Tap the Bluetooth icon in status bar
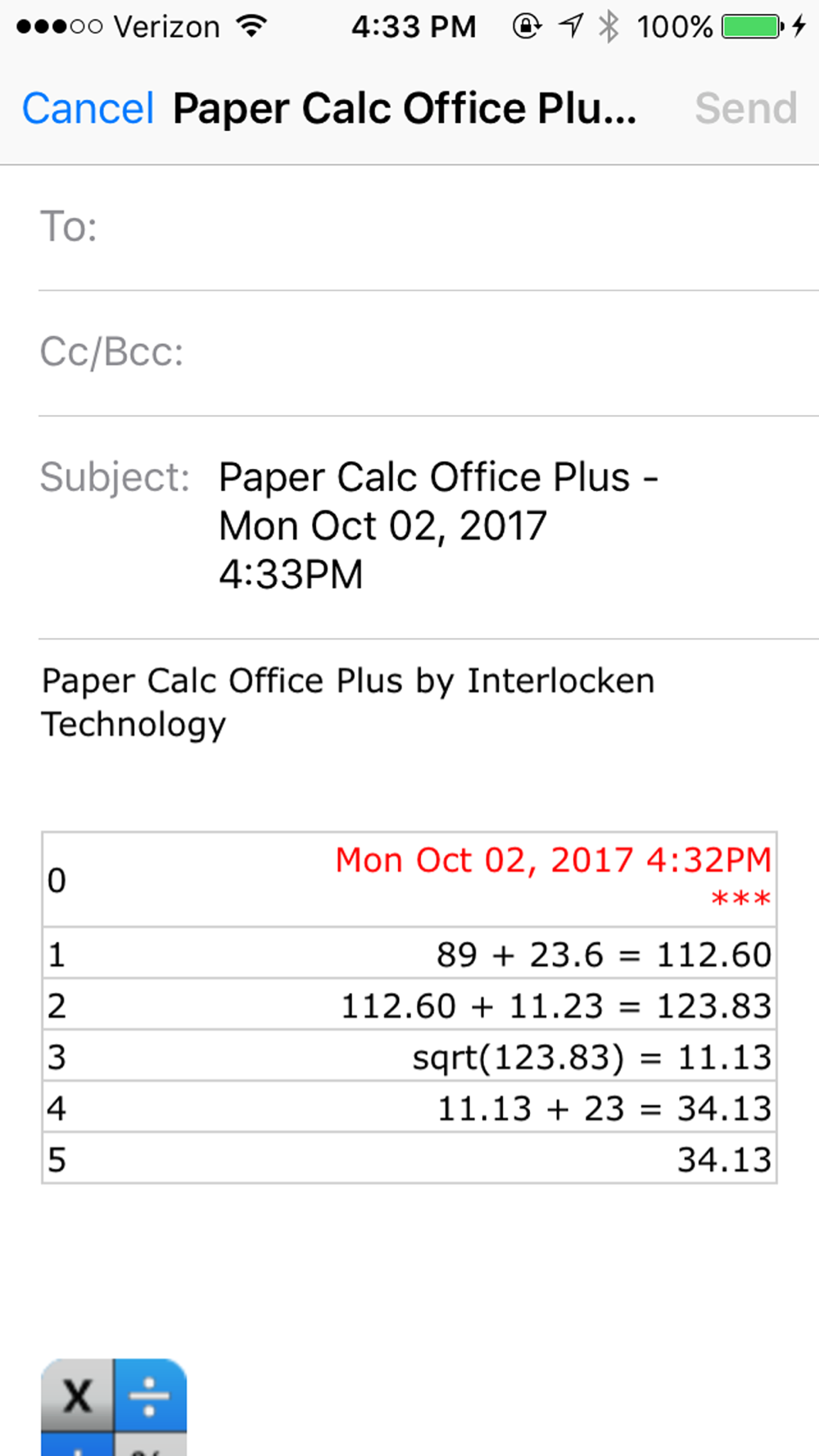This screenshot has height=1456, width=819. (609, 27)
